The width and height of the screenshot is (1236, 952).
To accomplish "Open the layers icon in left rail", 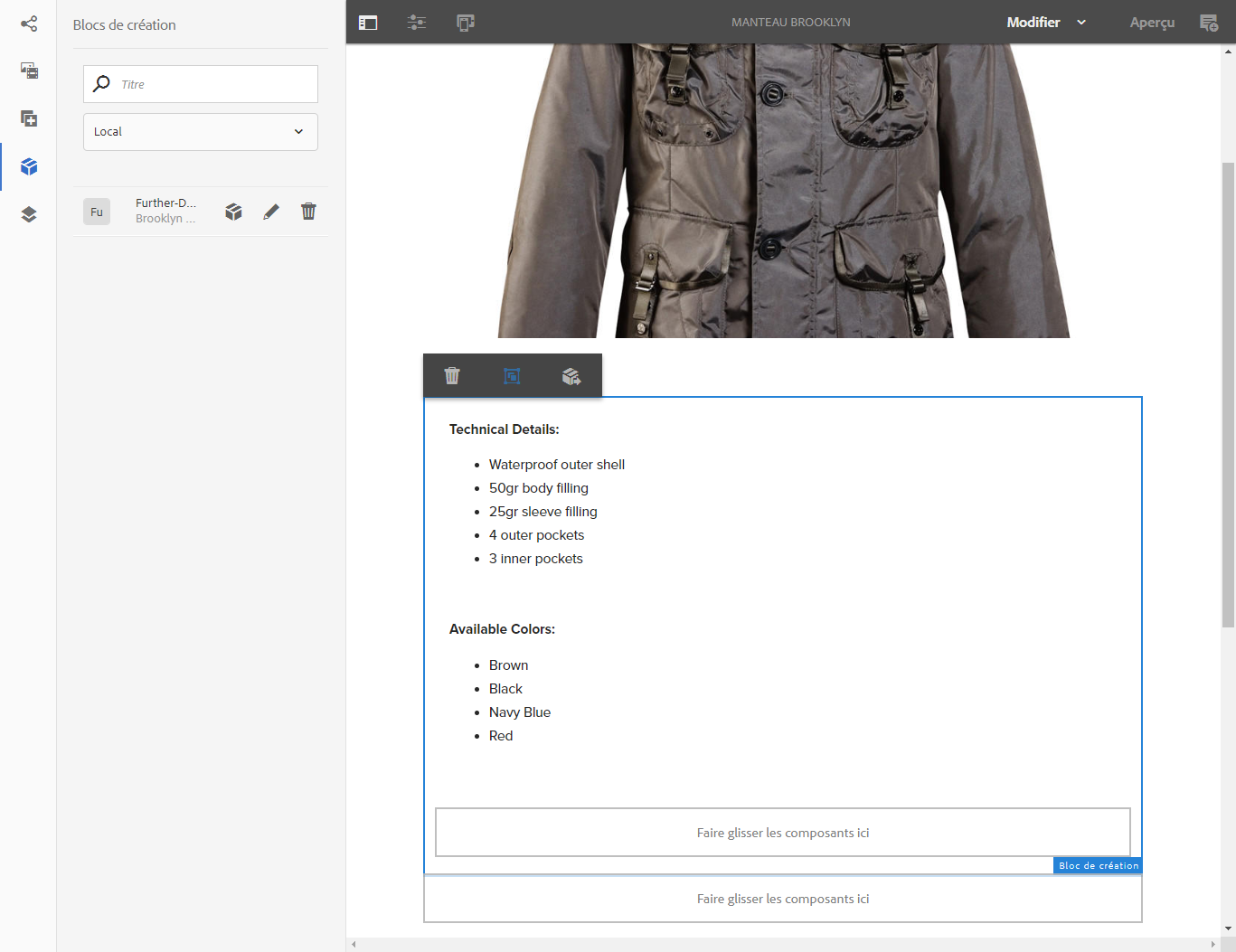I will pyautogui.click(x=29, y=214).
